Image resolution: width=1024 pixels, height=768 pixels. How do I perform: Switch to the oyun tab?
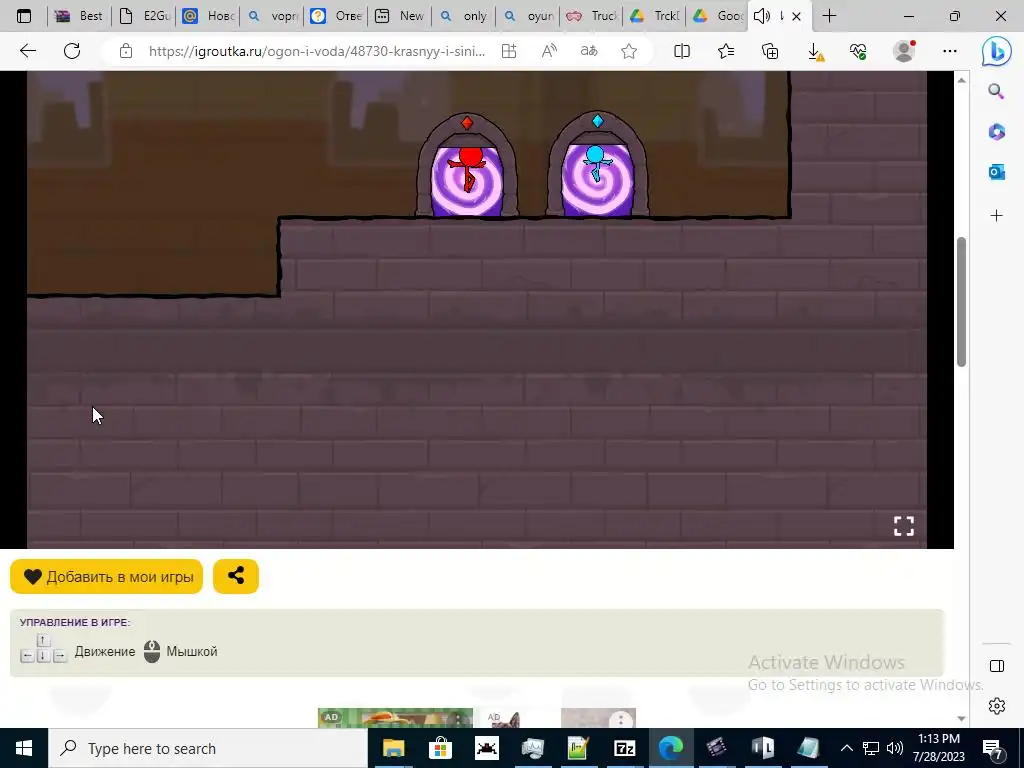click(528, 16)
